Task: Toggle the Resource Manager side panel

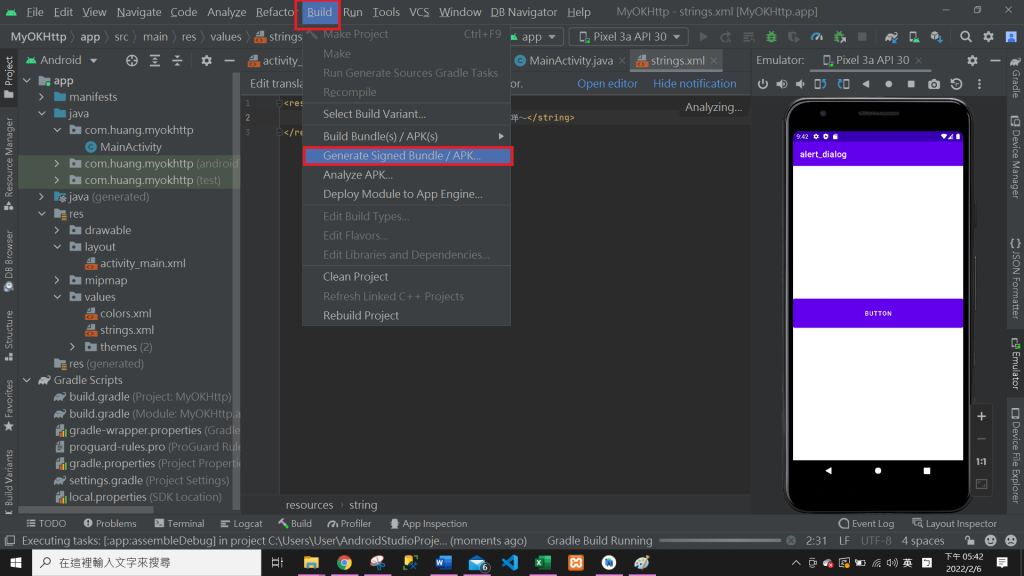Action: [8, 164]
